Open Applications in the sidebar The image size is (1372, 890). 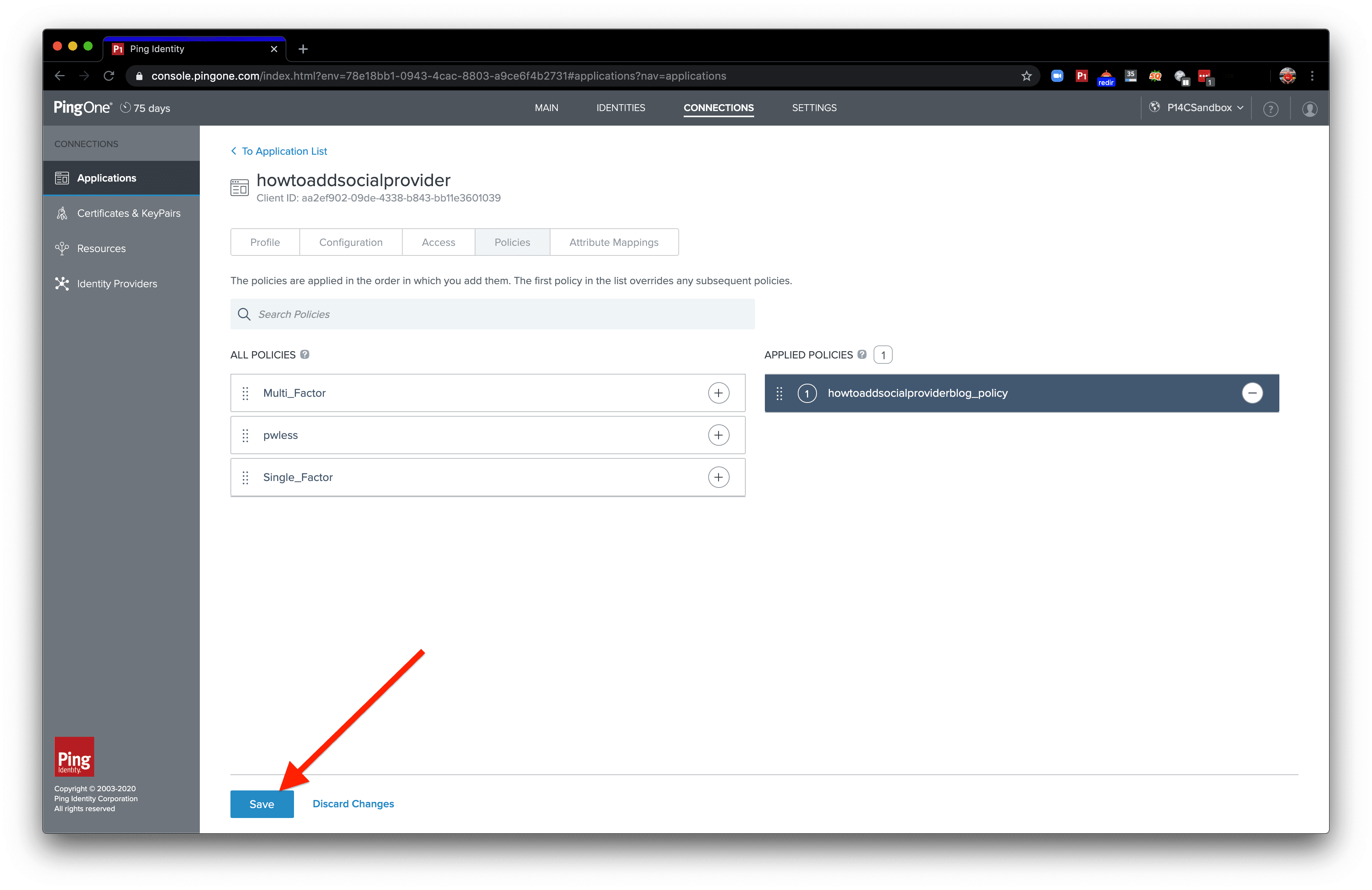point(121,178)
